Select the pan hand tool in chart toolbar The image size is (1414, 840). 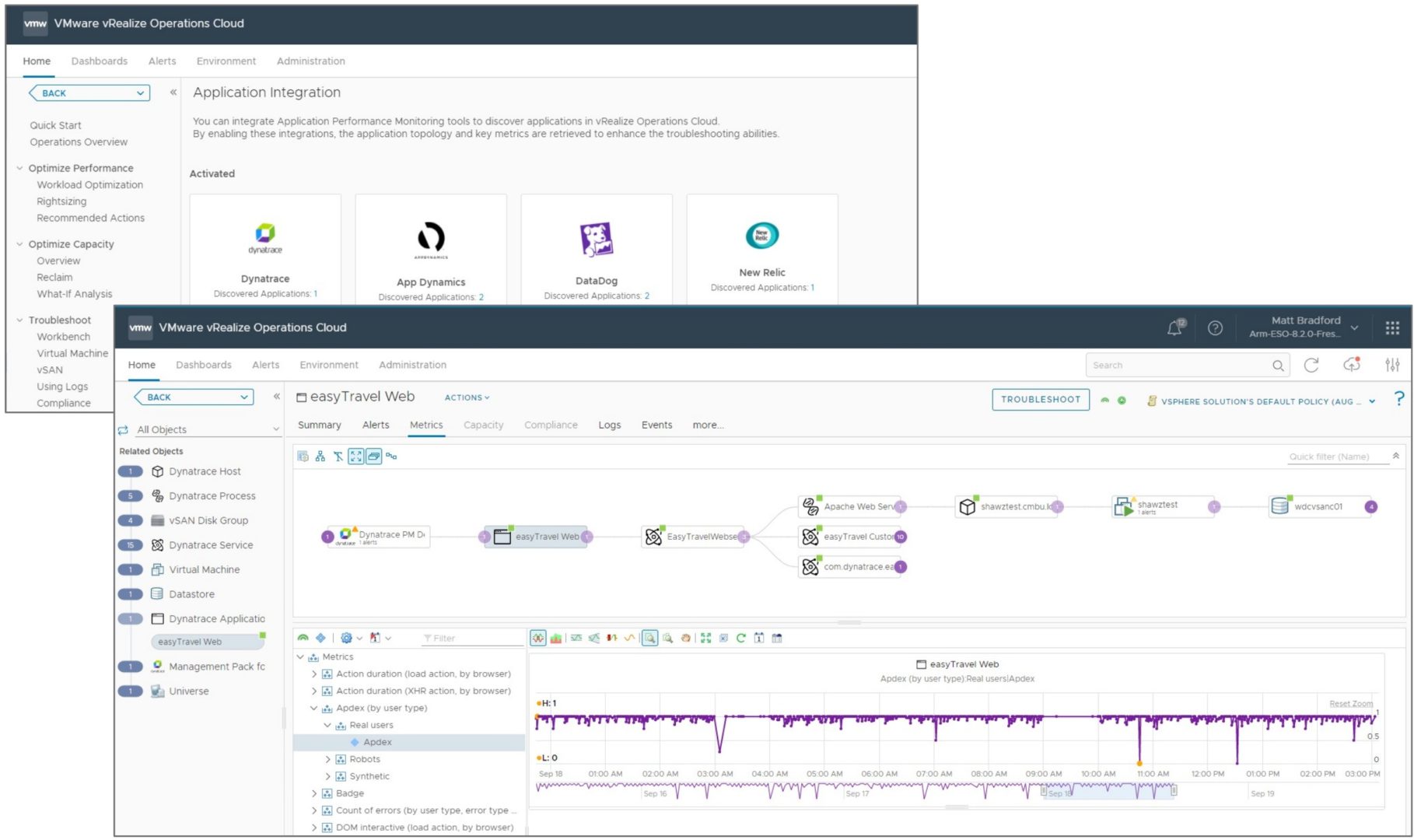click(685, 639)
